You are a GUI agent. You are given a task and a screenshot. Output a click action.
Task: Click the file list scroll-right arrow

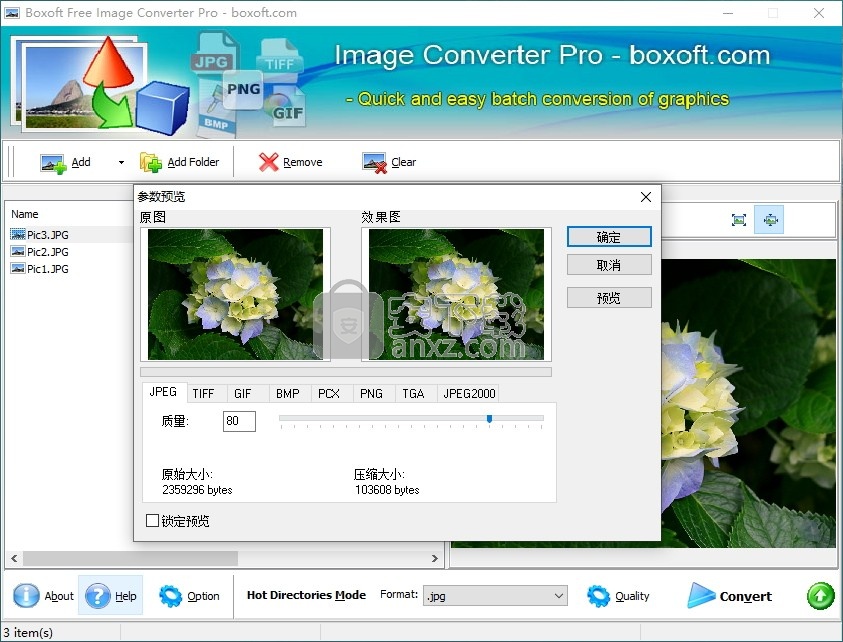tap(434, 558)
